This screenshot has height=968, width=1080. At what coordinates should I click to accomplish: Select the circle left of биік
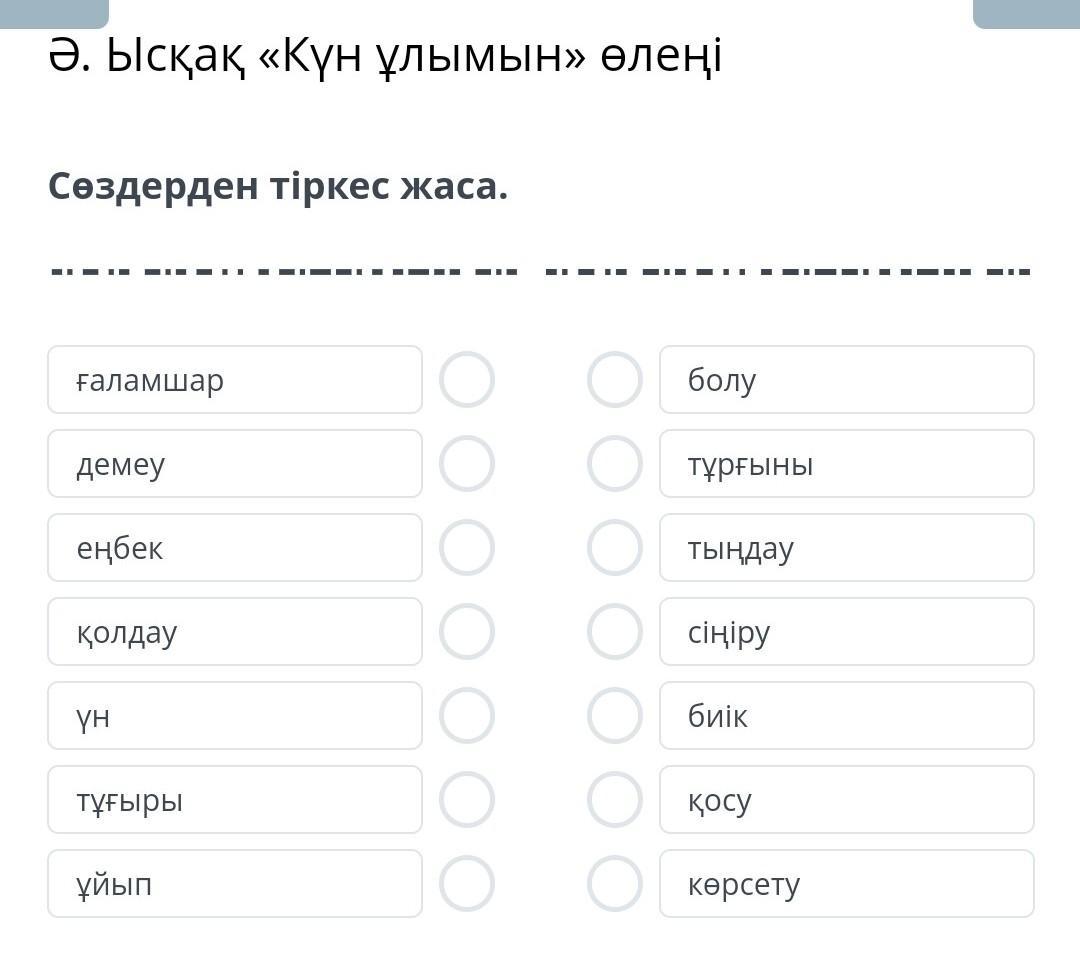point(614,716)
